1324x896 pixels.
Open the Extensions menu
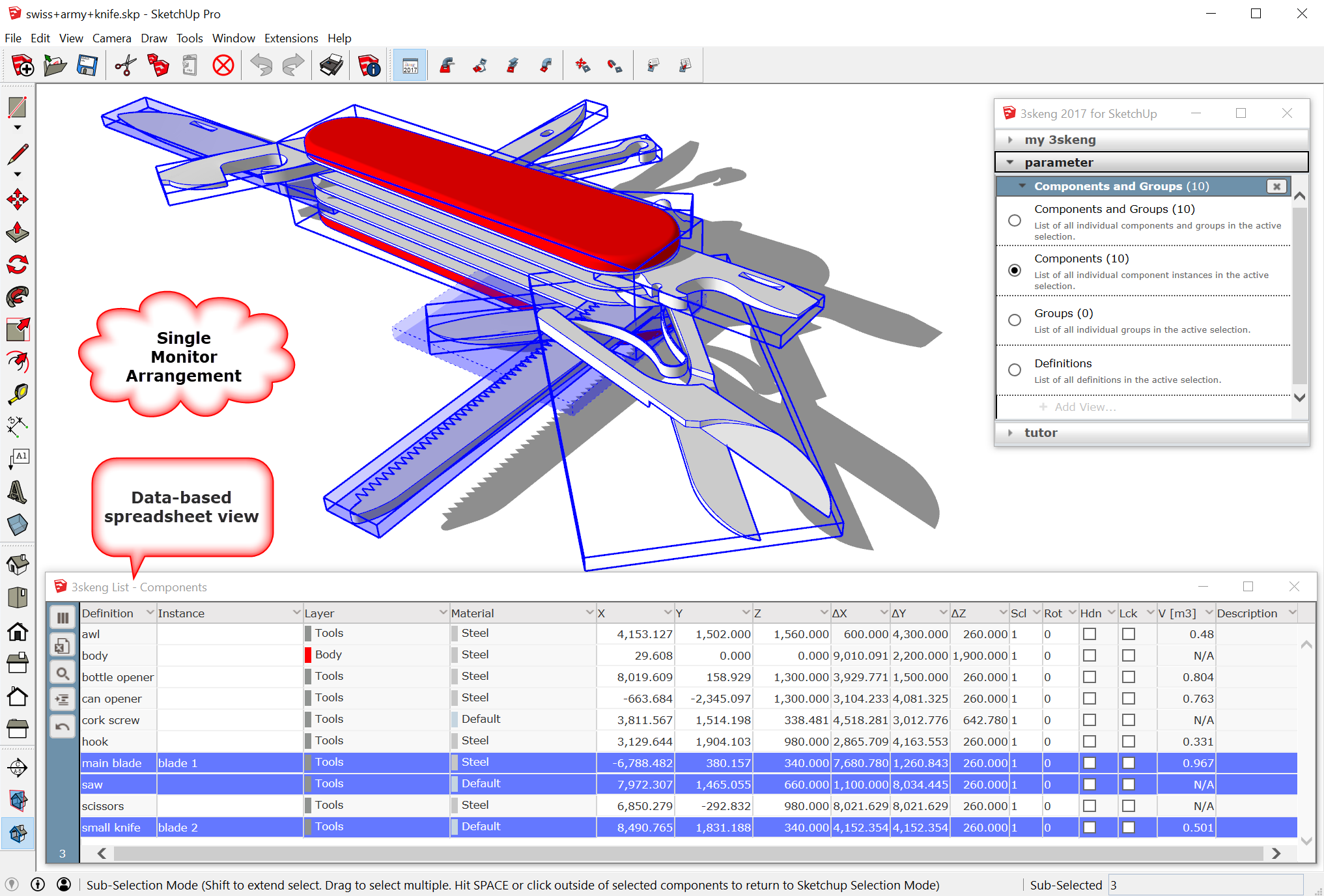[x=290, y=38]
